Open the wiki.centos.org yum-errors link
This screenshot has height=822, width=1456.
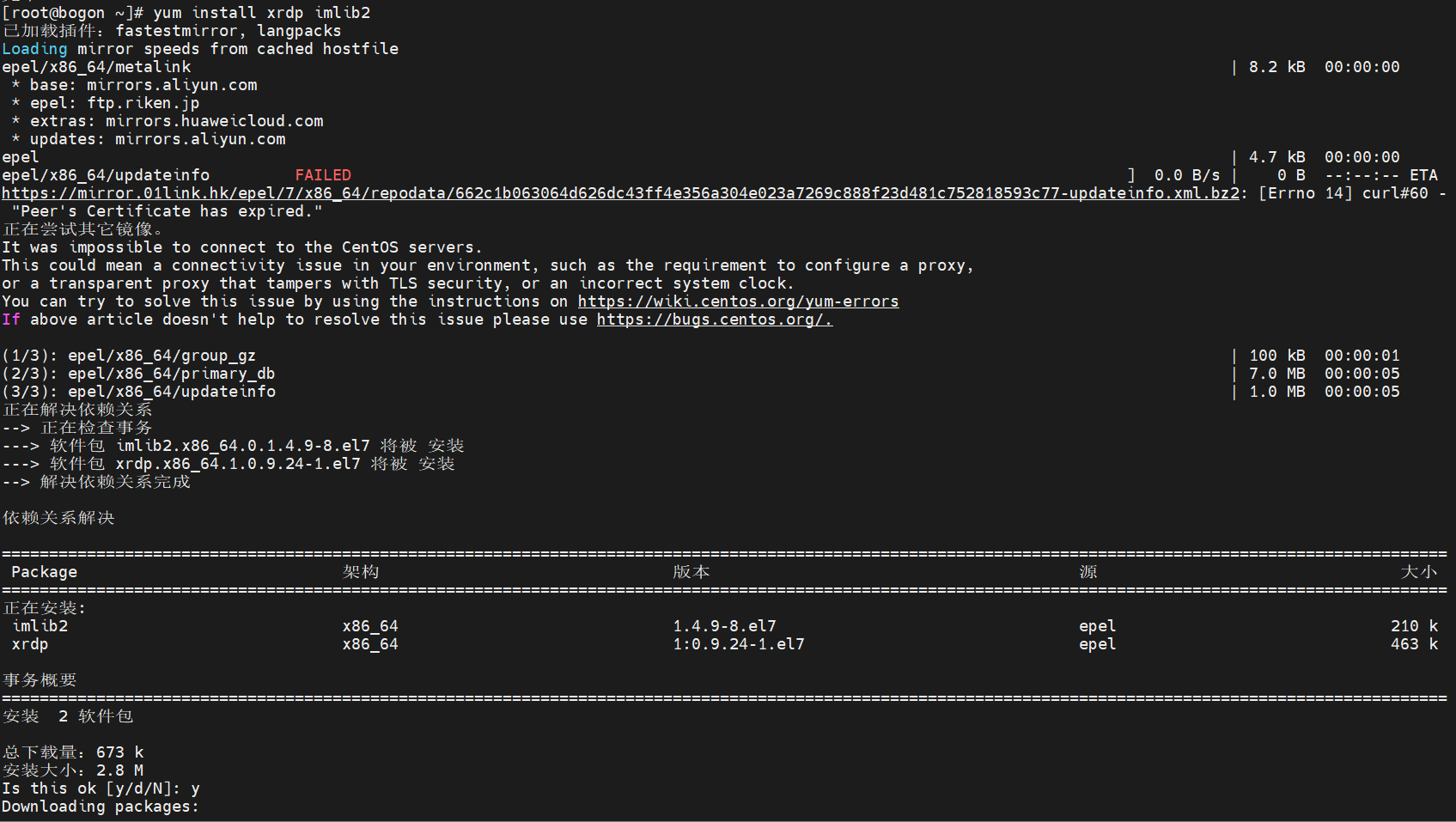point(738,301)
